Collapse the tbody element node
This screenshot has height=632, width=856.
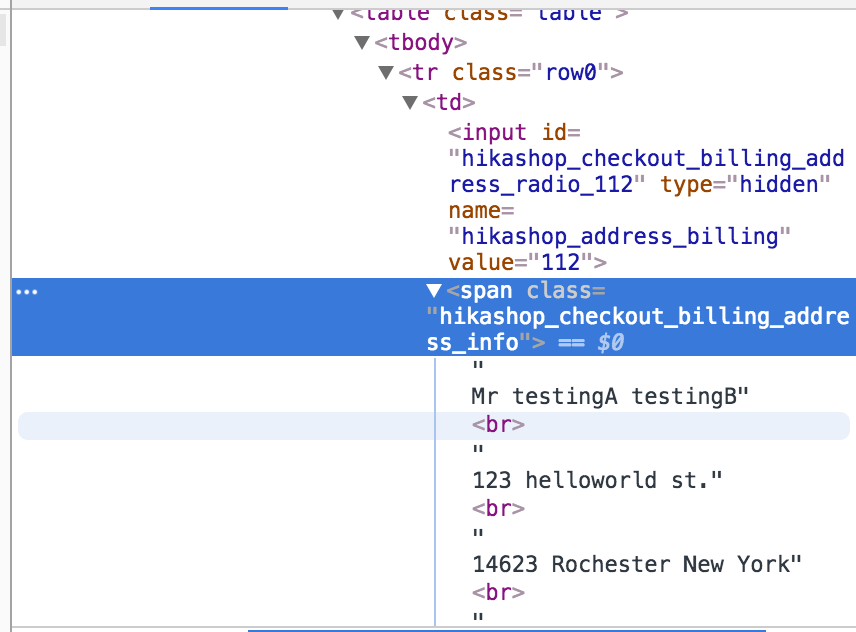[362, 43]
